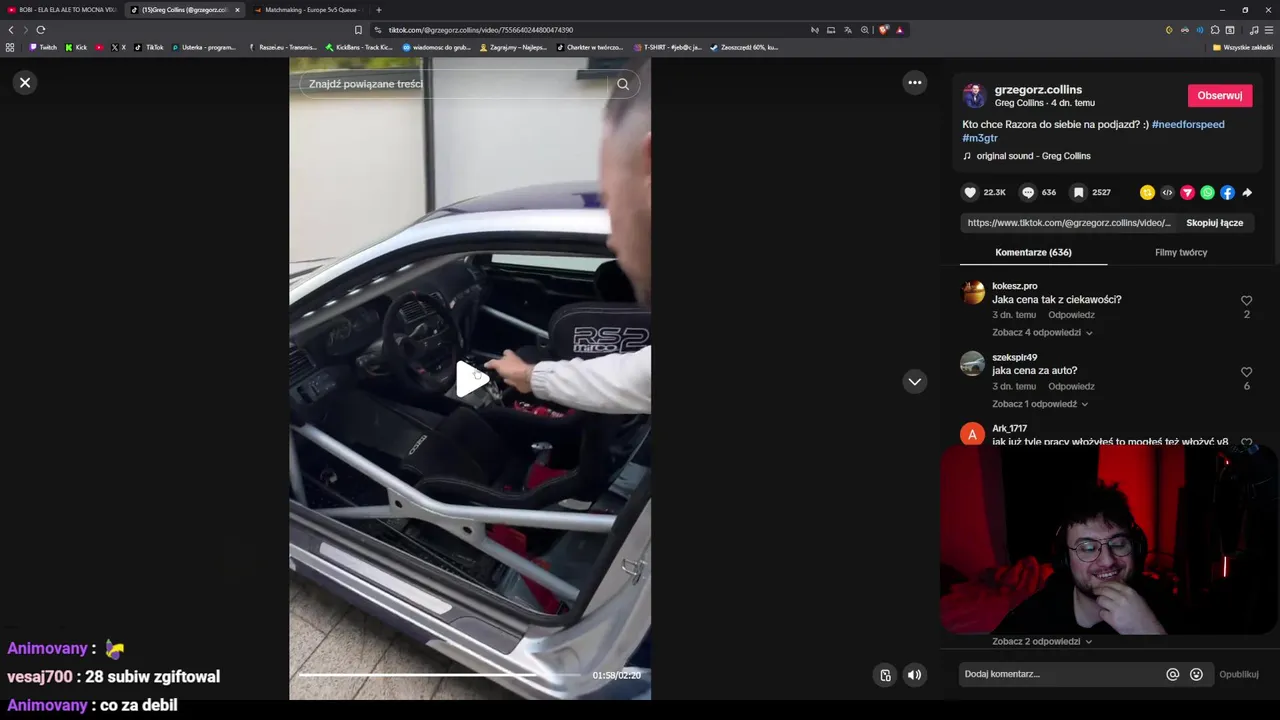This screenshot has width=1280, height=720.
Task: Expand Zobacz 1 odpowiedź under szekspir49
Action: tap(1040, 404)
